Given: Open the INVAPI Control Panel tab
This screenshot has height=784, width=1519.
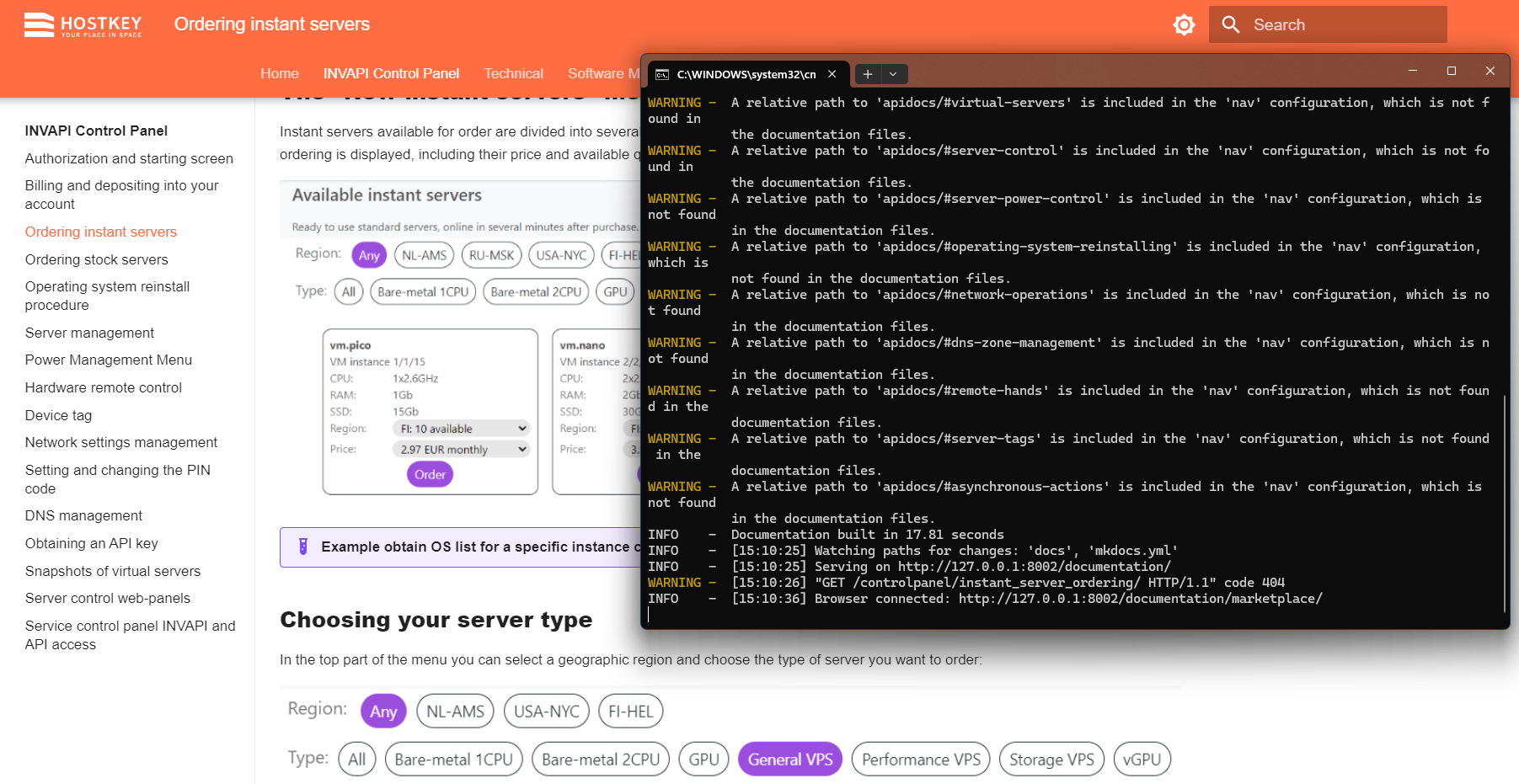Looking at the screenshot, I should point(391,74).
